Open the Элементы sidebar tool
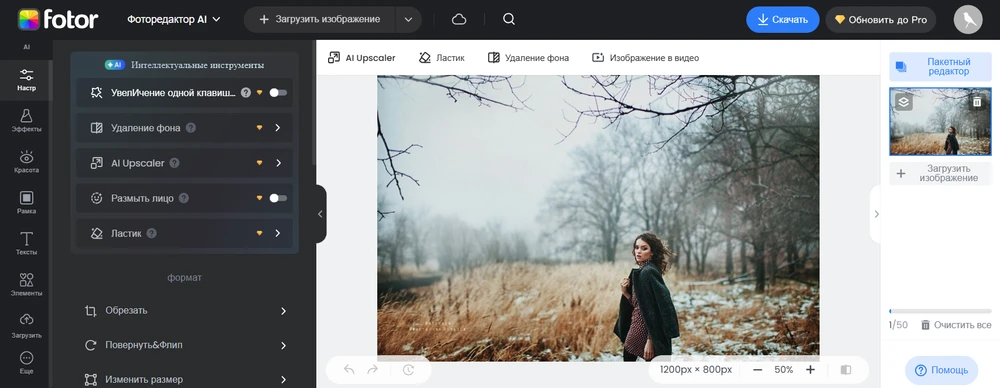1000x388 pixels. [x=26, y=285]
